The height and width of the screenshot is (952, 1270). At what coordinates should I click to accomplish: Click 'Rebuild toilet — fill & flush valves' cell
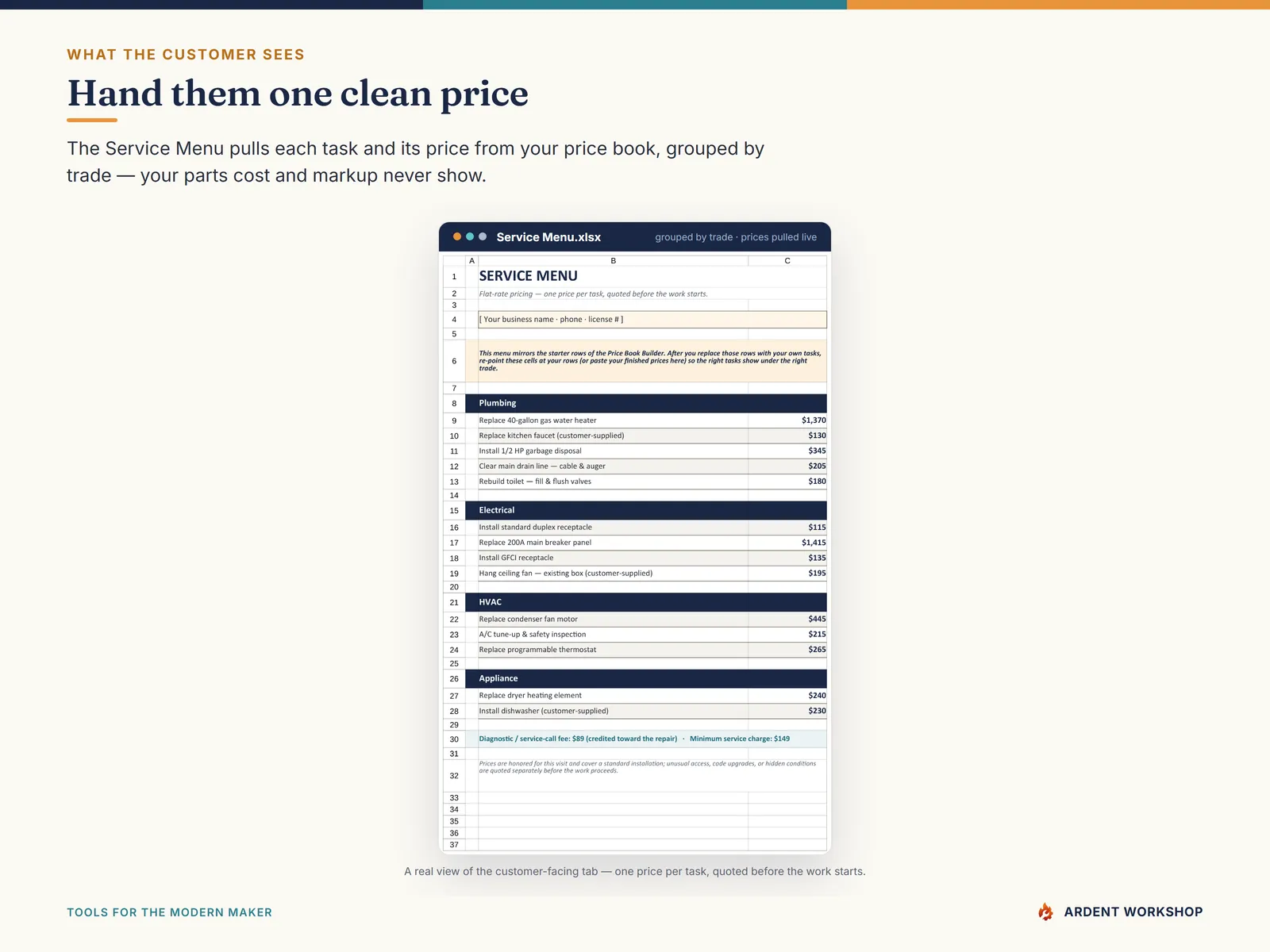pyautogui.click(x=613, y=481)
